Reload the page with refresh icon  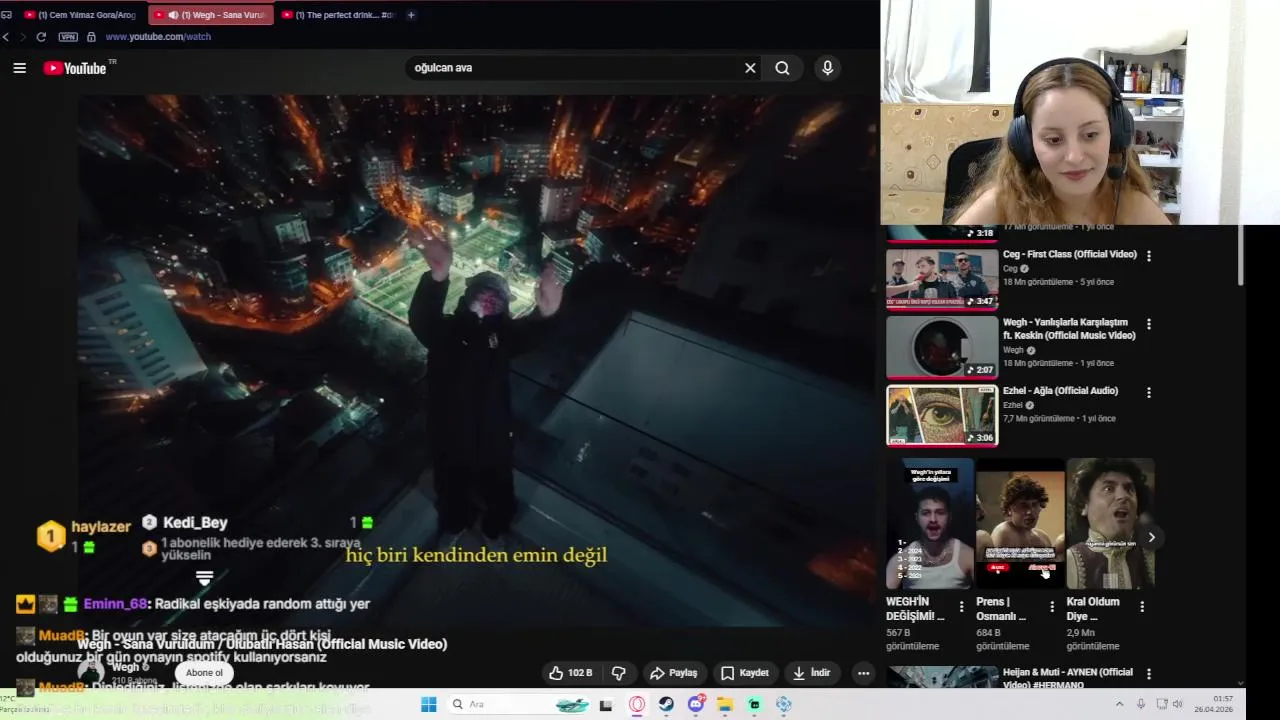[x=41, y=37]
